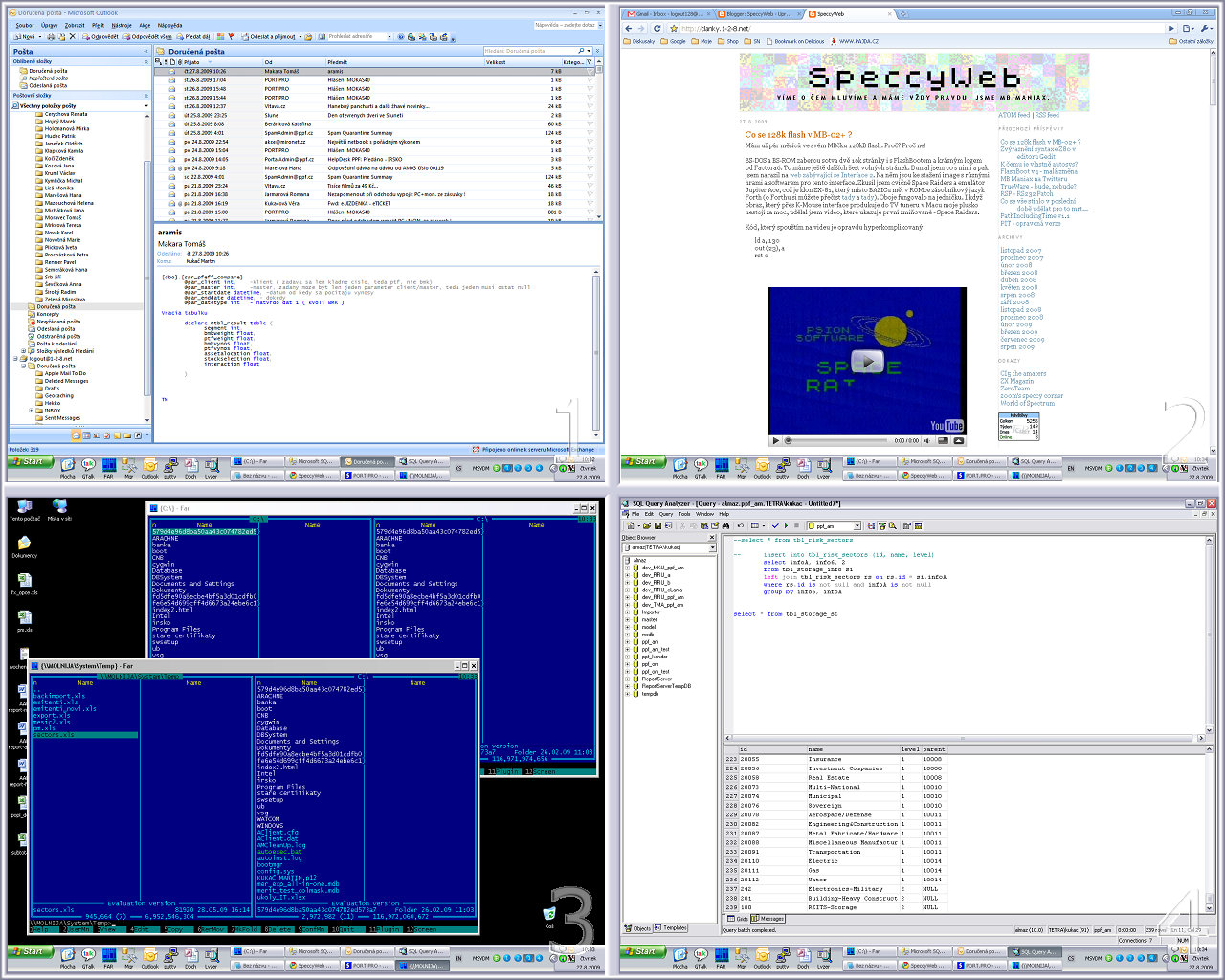
Task: Toggle the follow-up flag on Makara Tomáš email
Action: (590, 71)
